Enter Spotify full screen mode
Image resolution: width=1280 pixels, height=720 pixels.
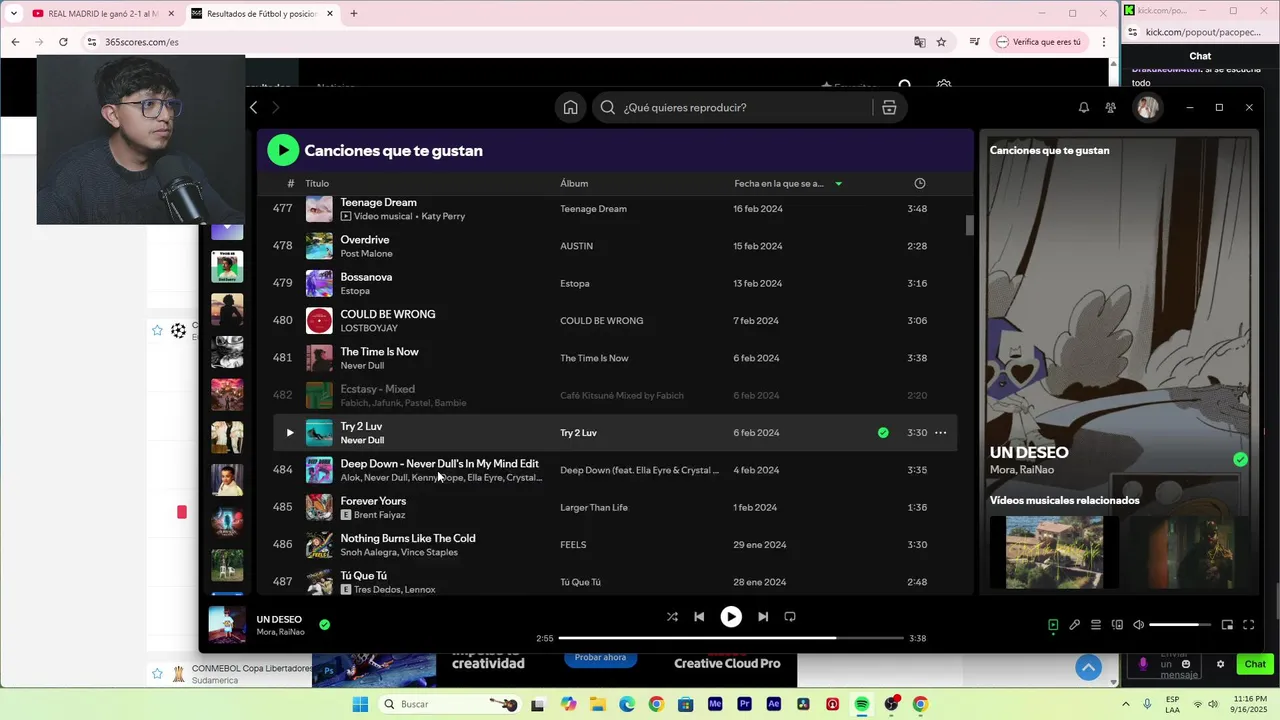click(x=1248, y=625)
